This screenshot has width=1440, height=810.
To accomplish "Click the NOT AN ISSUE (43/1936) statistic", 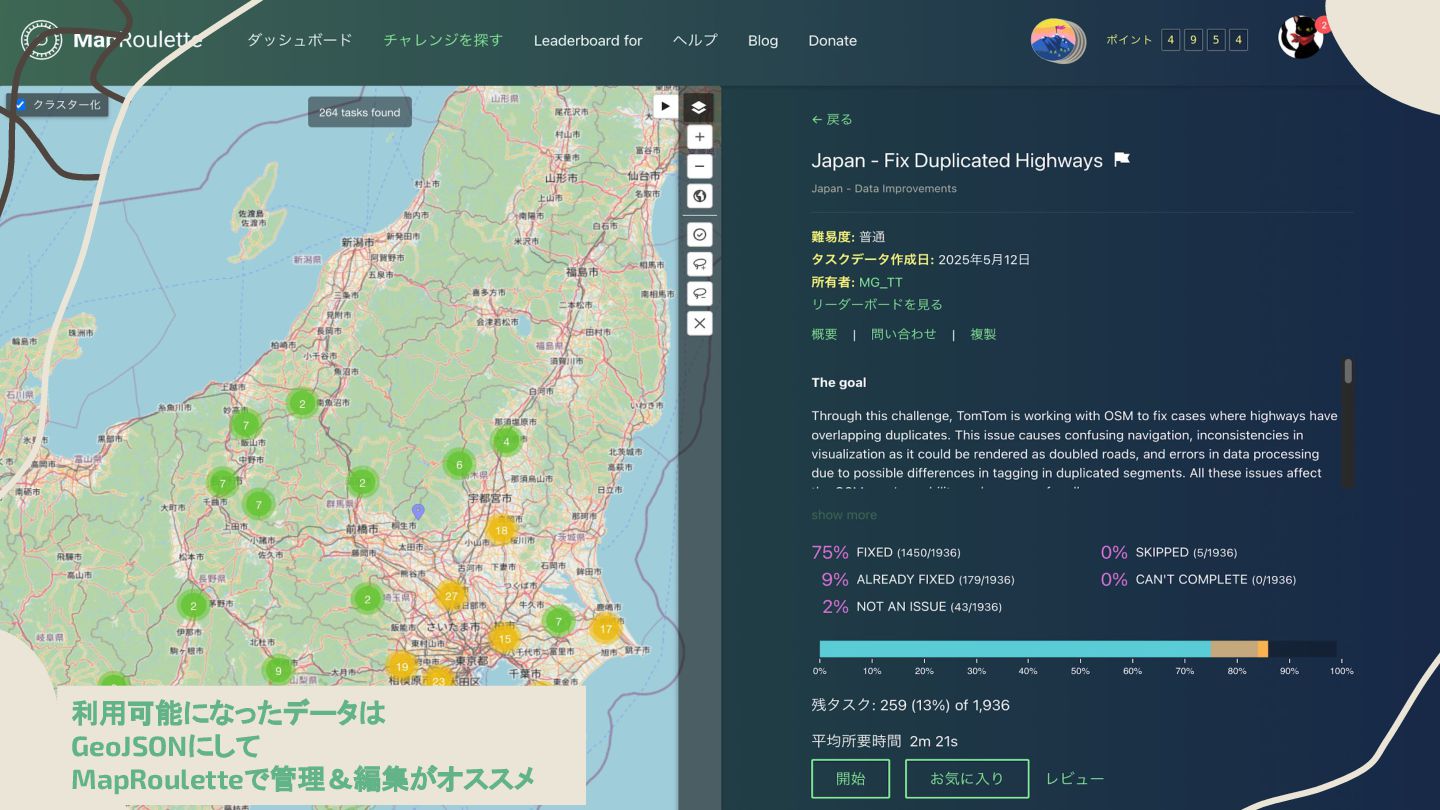I will tap(912, 606).
